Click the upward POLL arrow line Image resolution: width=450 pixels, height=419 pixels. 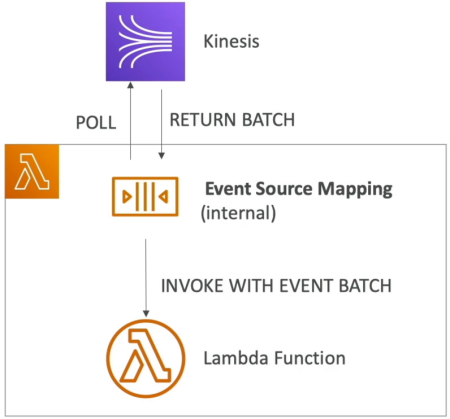coord(131,121)
